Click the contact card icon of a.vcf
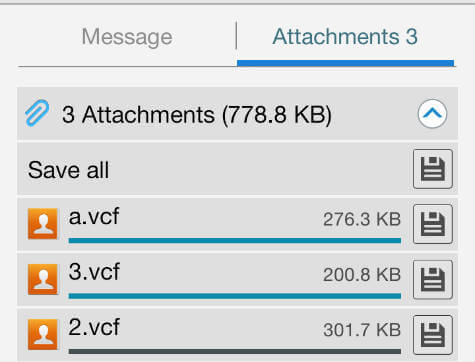 coord(43,224)
